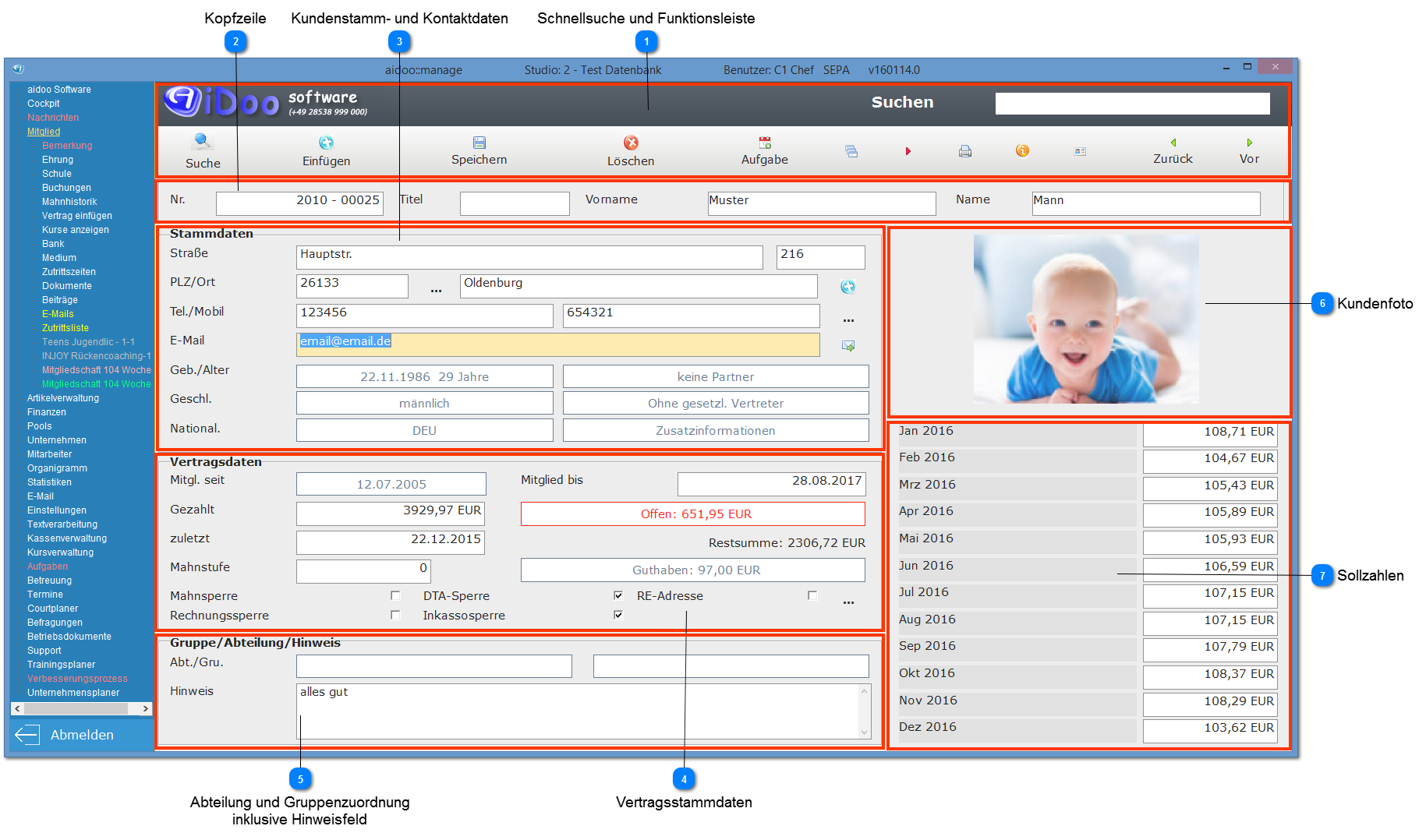1426x840 pixels.
Task: Open Bemerkung under Mitglied
Action: click(x=67, y=146)
